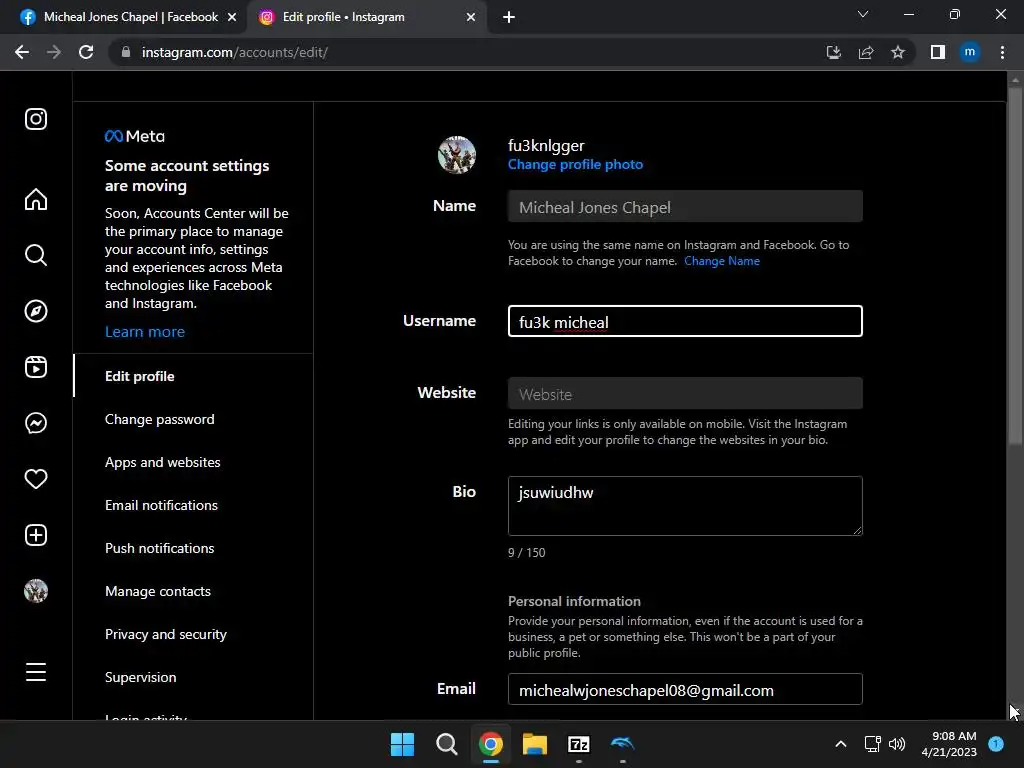
Task: Open File Explorer from taskbar
Action: click(x=534, y=744)
